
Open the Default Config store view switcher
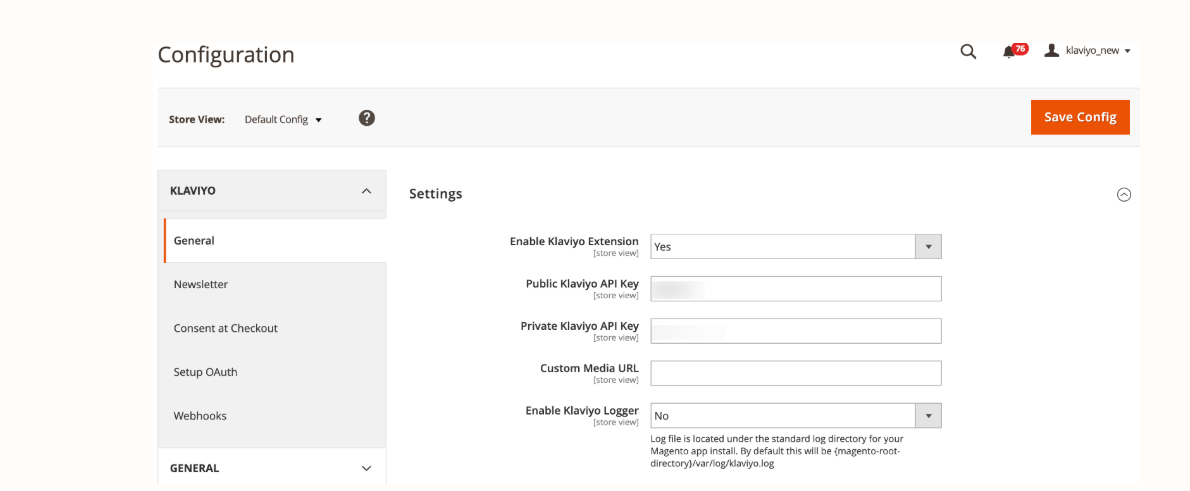tap(283, 119)
